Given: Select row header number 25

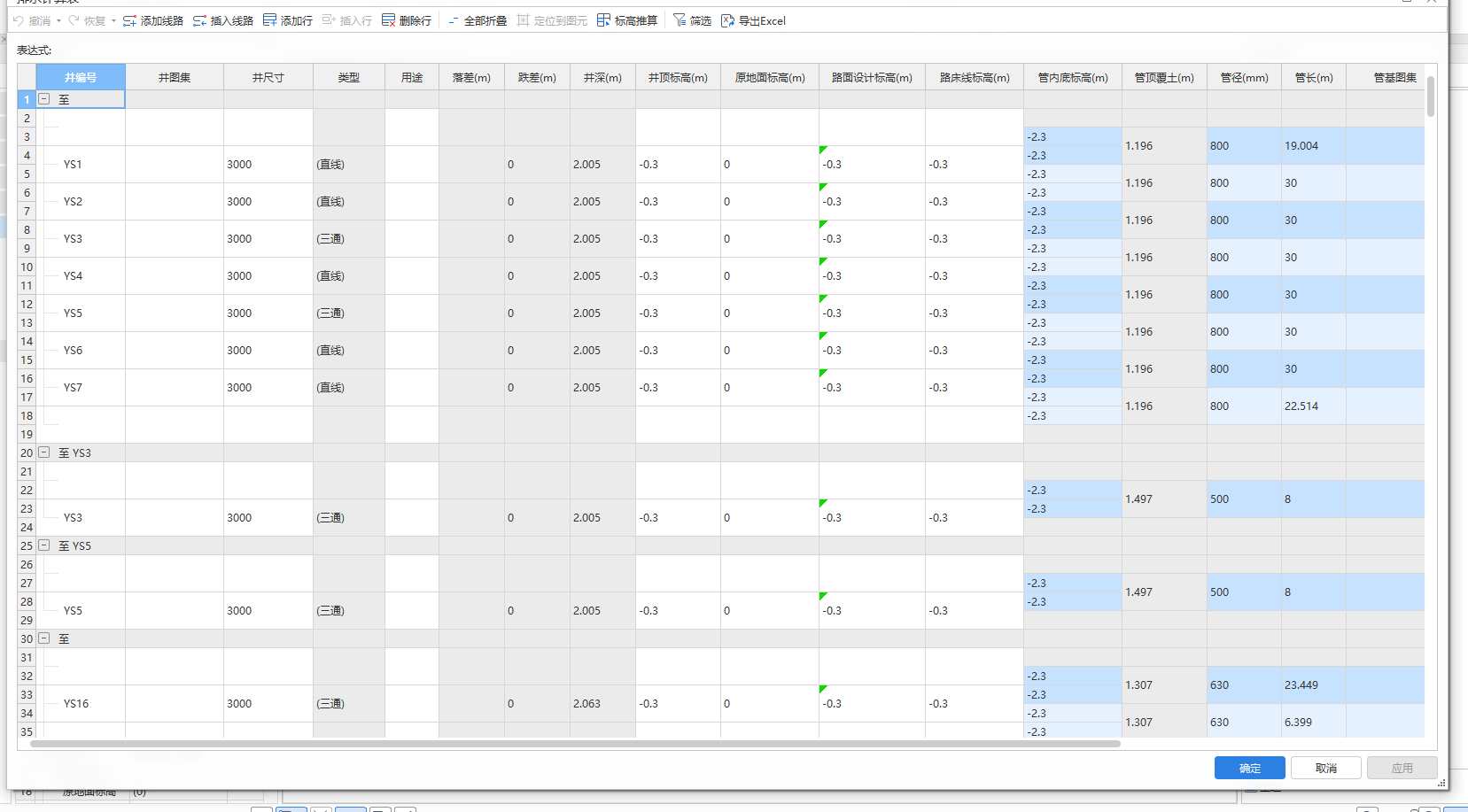Looking at the screenshot, I should [x=27, y=545].
